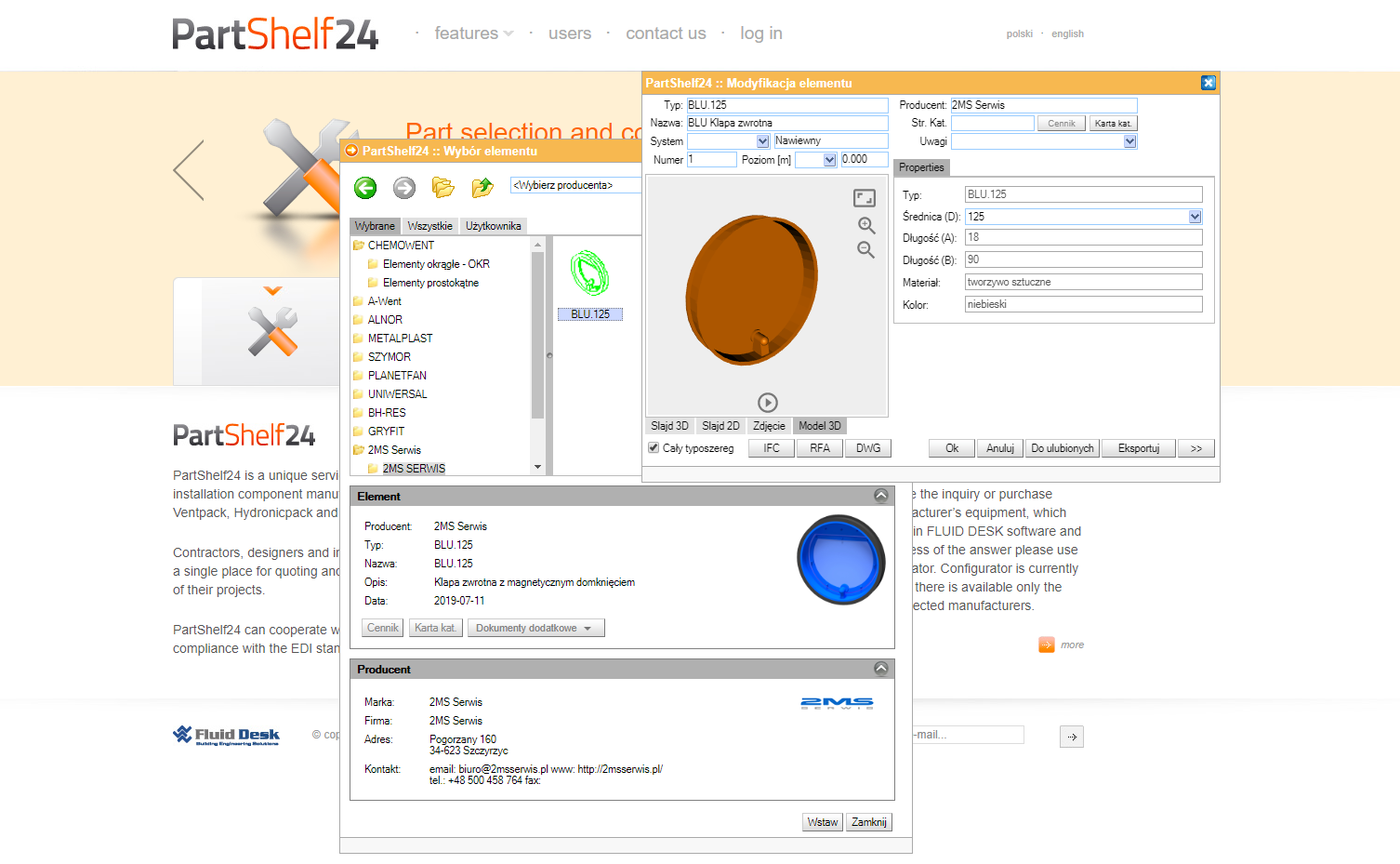Toggle the Cały typoszereg checkbox

pos(654,448)
